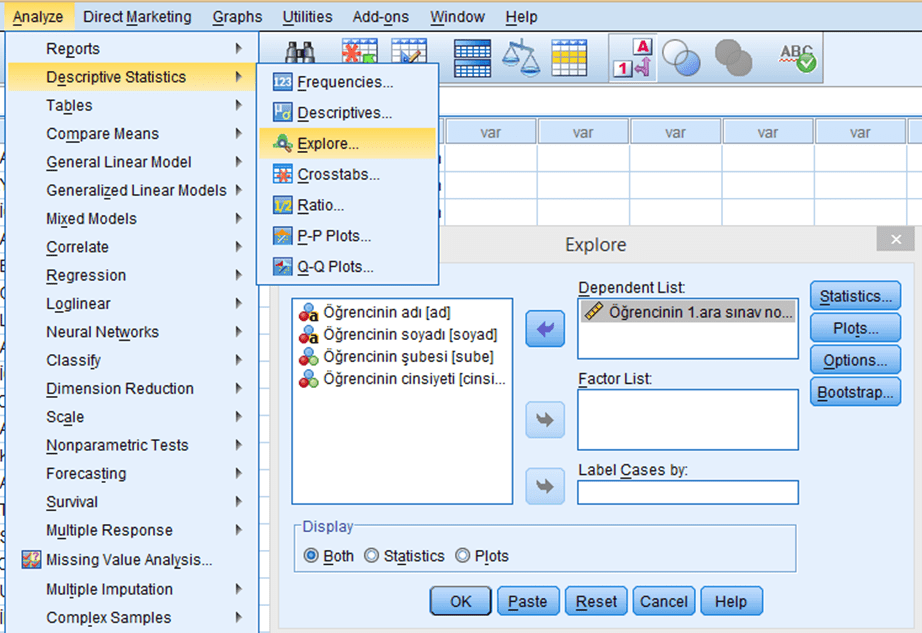
Task: Click the Spell Check ABC icon
Action: (x=797, y=57)
